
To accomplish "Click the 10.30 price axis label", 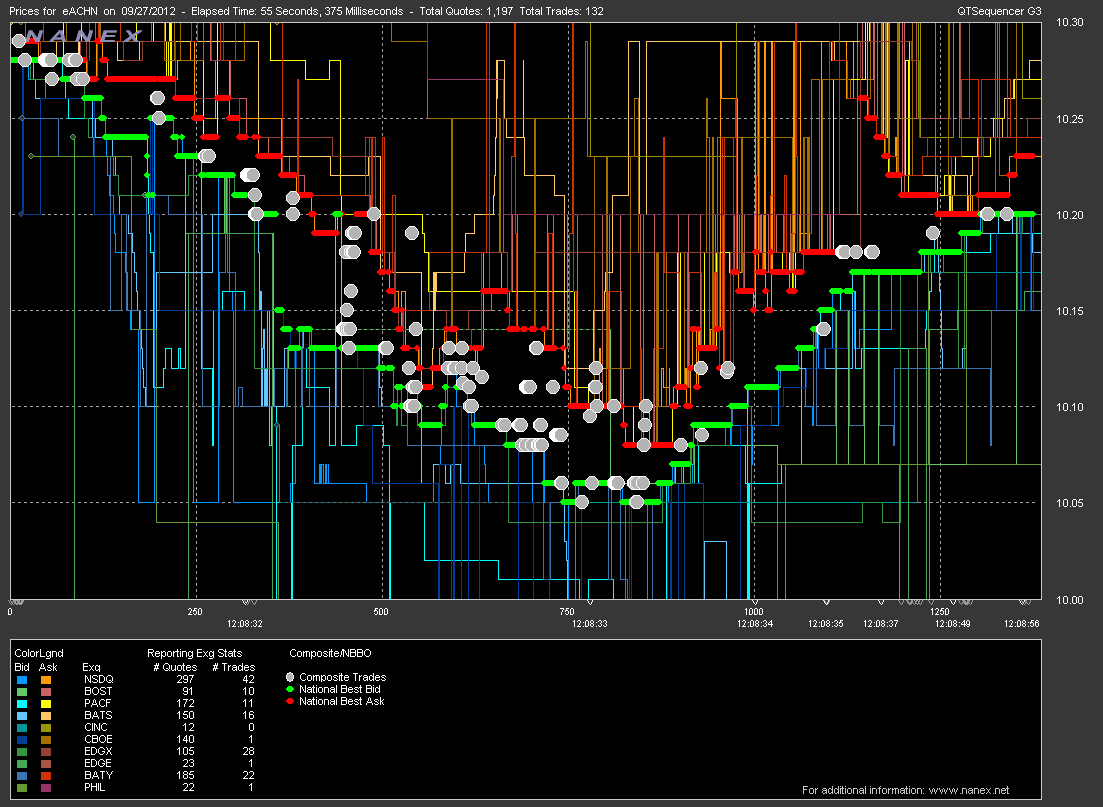I will [1069, 22].
